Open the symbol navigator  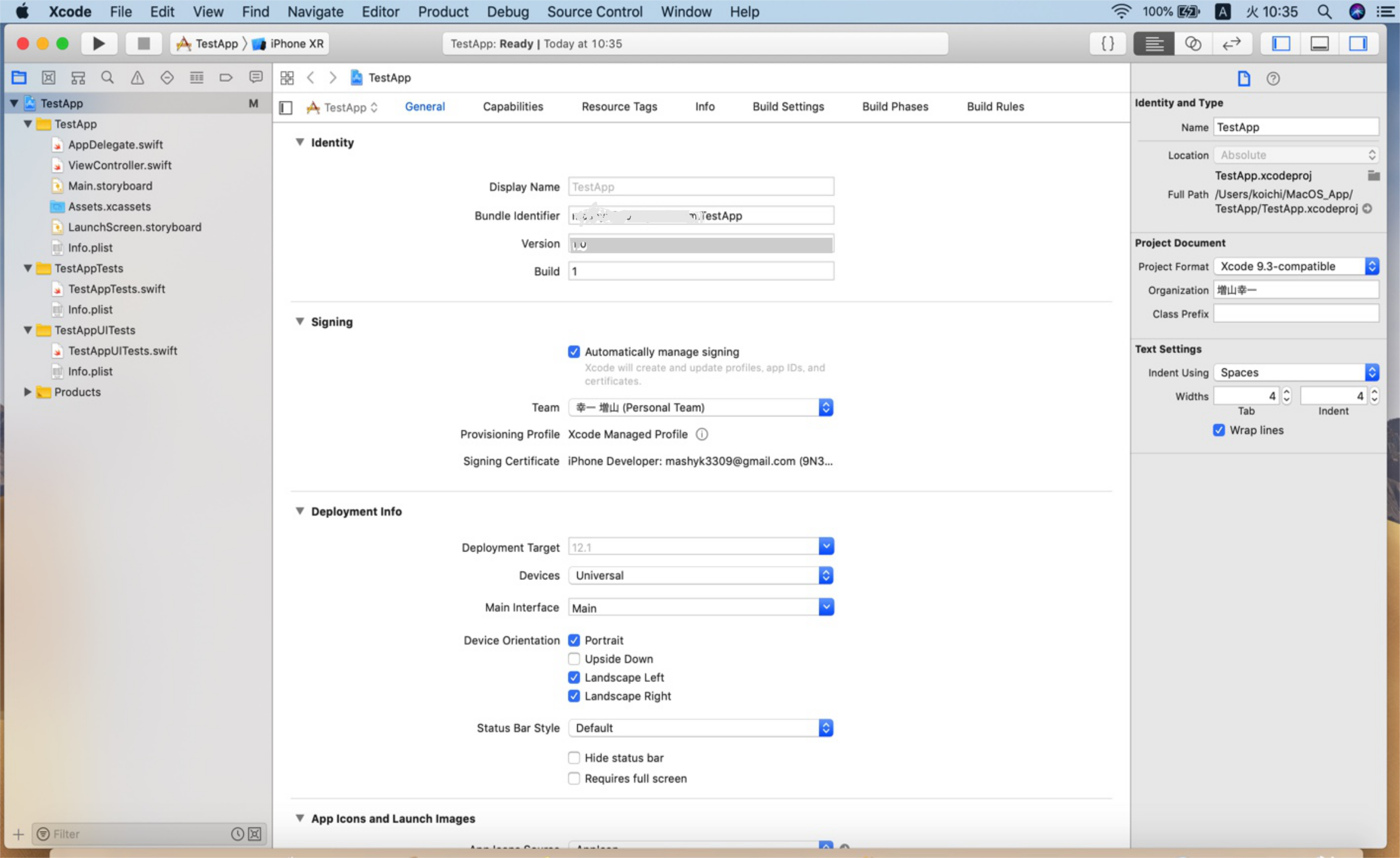tap(78, 77)
